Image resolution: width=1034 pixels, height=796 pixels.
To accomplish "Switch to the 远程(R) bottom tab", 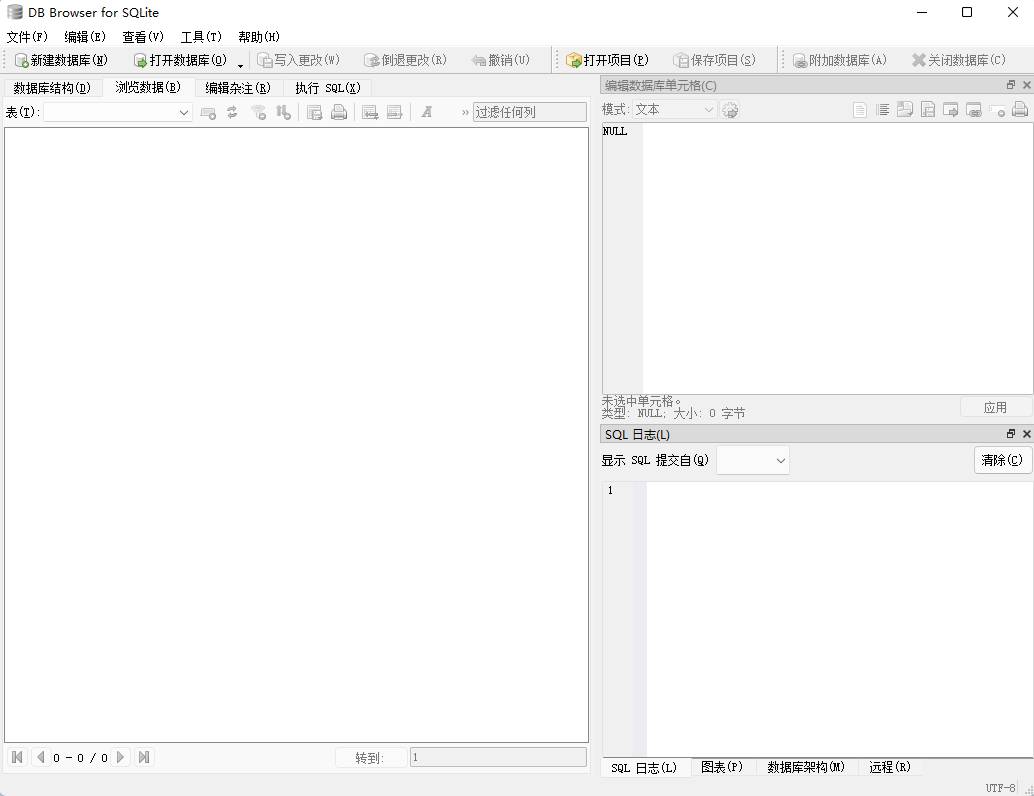I will (890, 767).
